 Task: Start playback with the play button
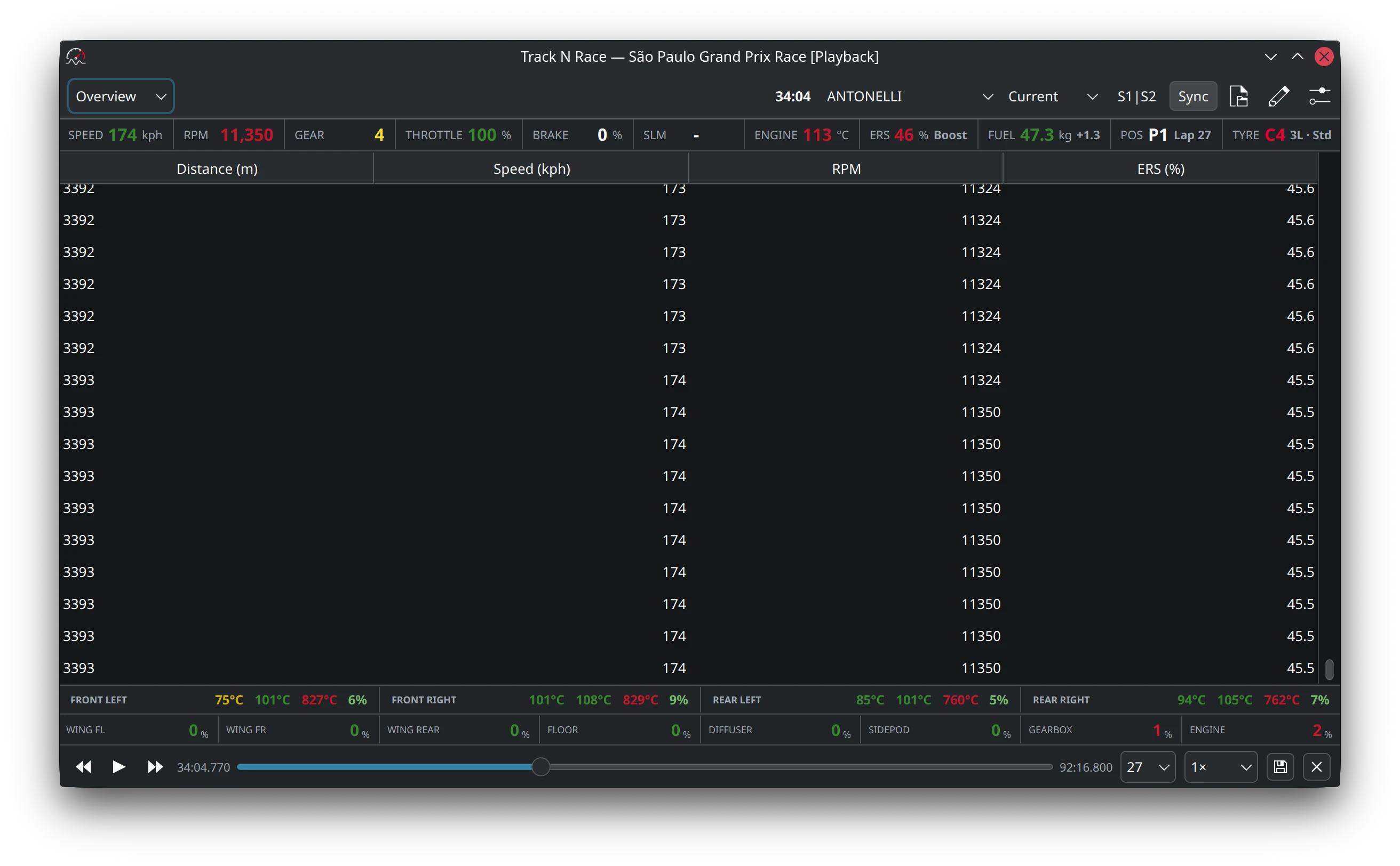(x=118, y=766)
